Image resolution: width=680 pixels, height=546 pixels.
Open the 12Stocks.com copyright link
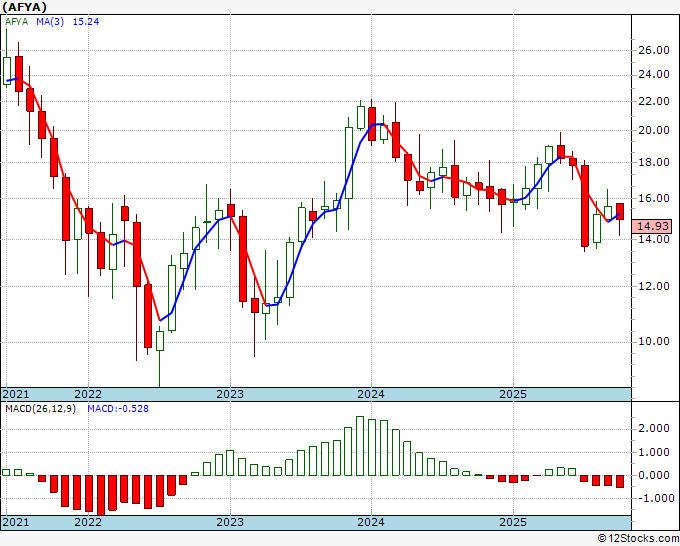(638, 539)
